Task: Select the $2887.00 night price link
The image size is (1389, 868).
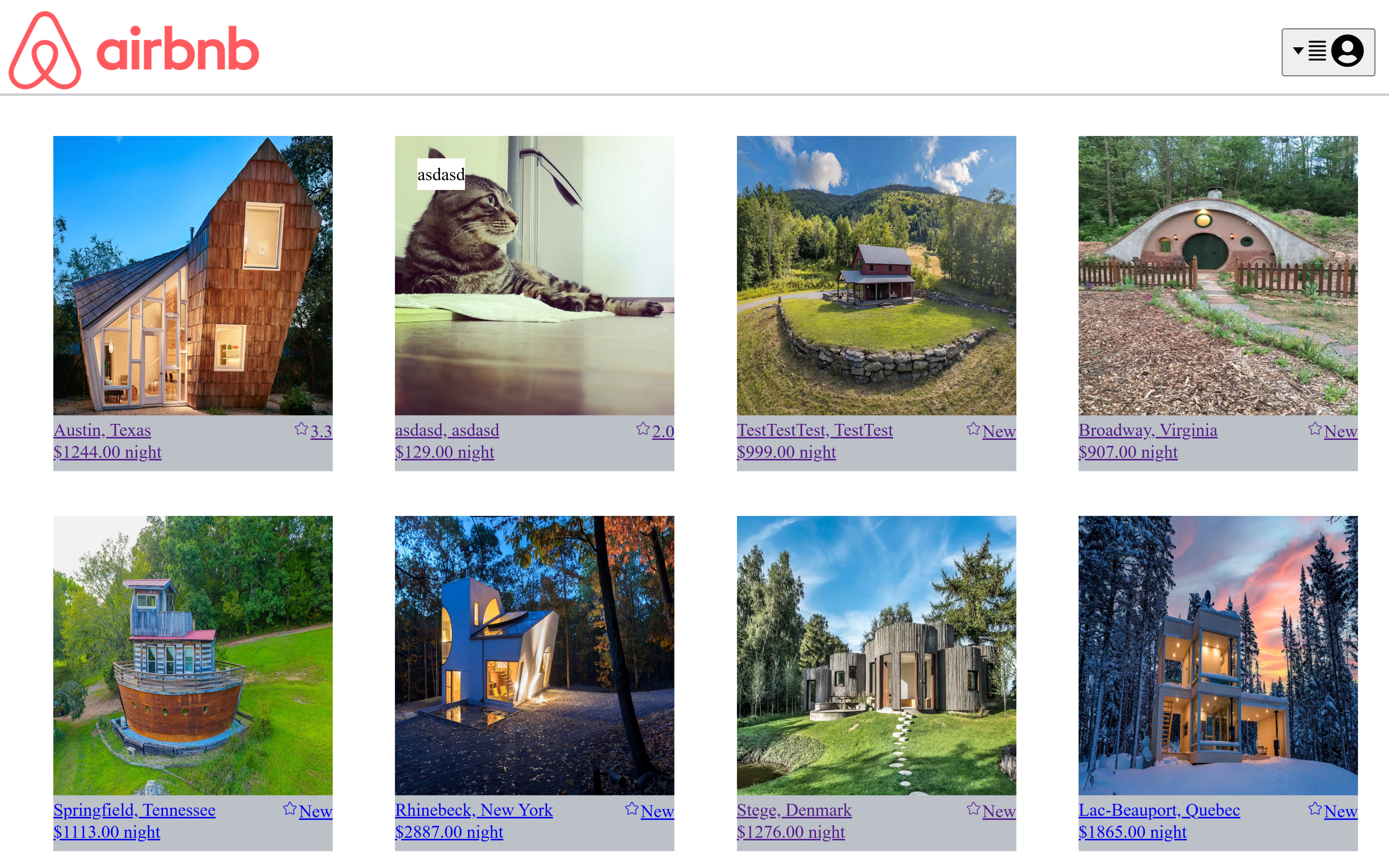Action: click(x=449, y=832)
